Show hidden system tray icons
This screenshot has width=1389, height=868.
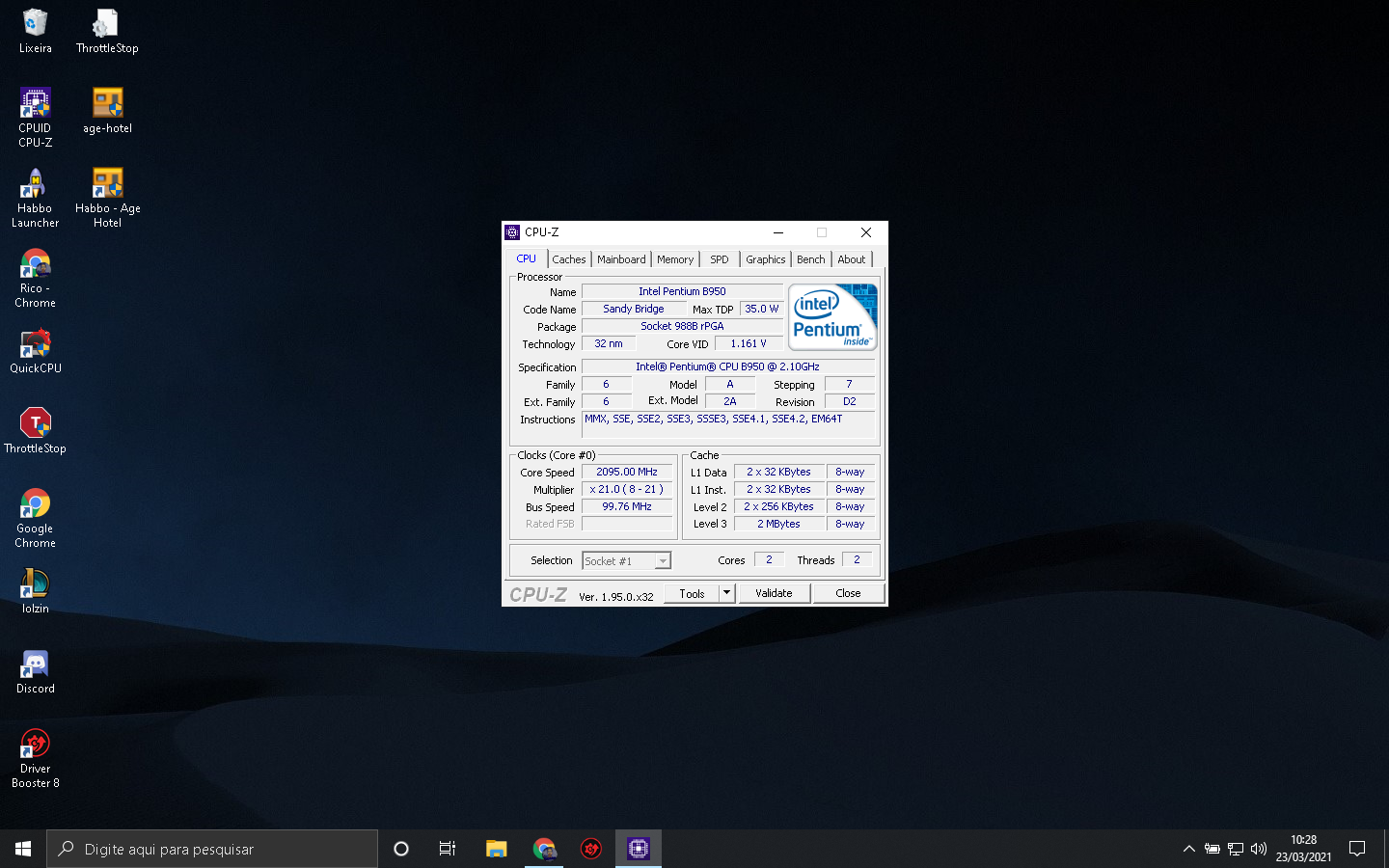coord(1188,849)
